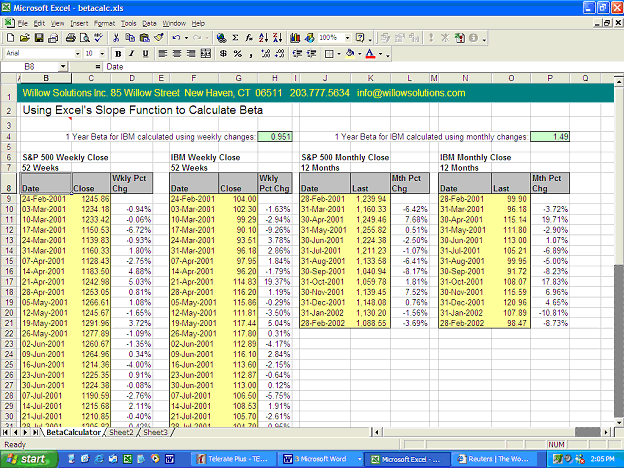Open Paste Function fx dialog
624x468 pixels.
point(249,38)
